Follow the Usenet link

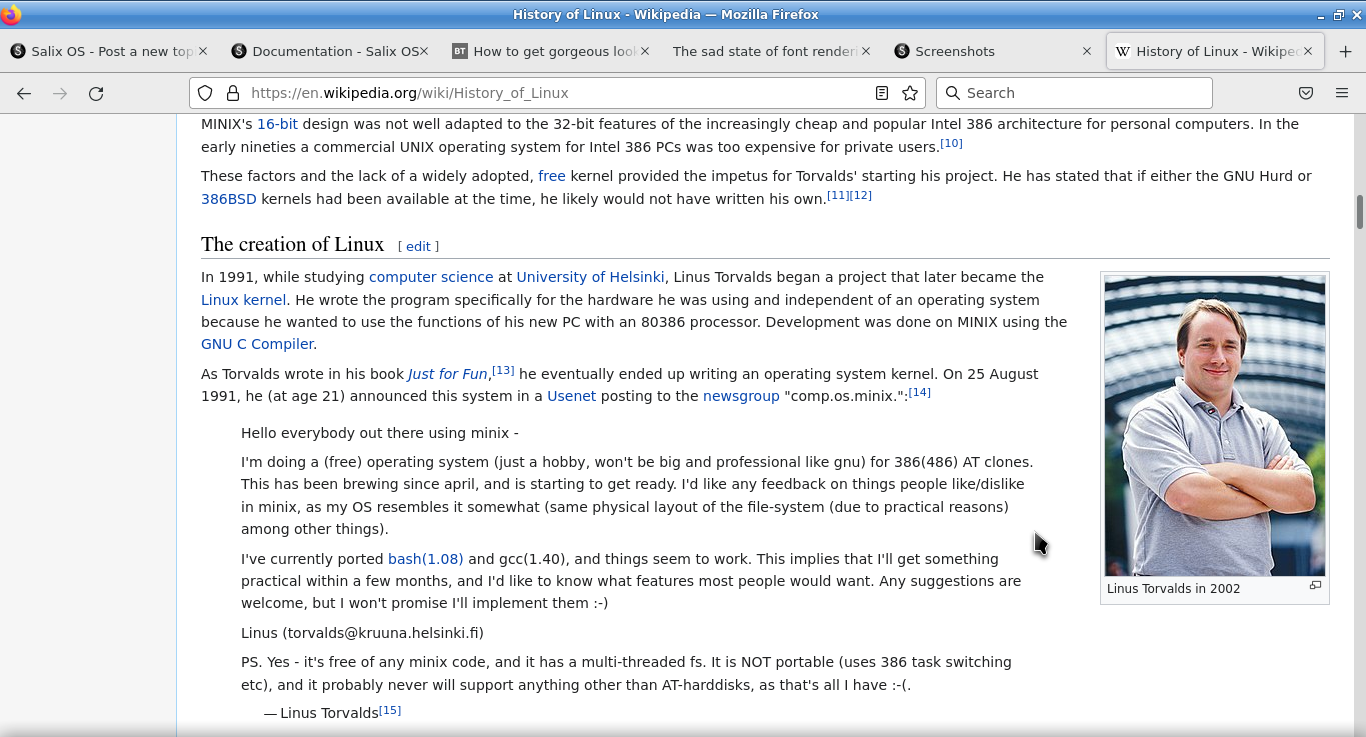tap(571, 396)
